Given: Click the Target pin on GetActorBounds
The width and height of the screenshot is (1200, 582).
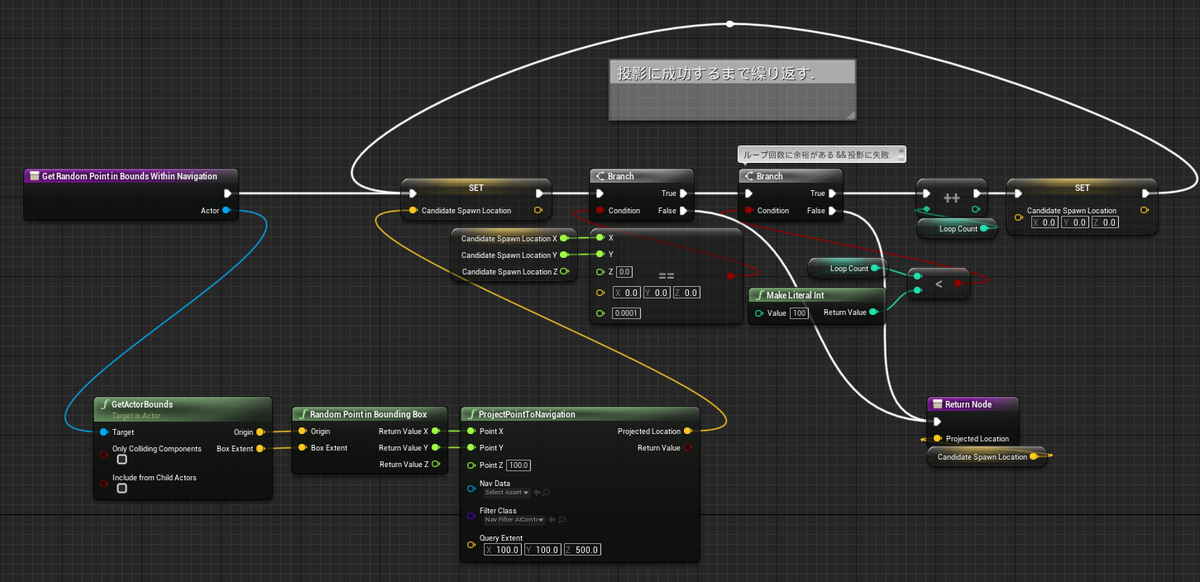Looking at the screenshot, I should 103,432.
